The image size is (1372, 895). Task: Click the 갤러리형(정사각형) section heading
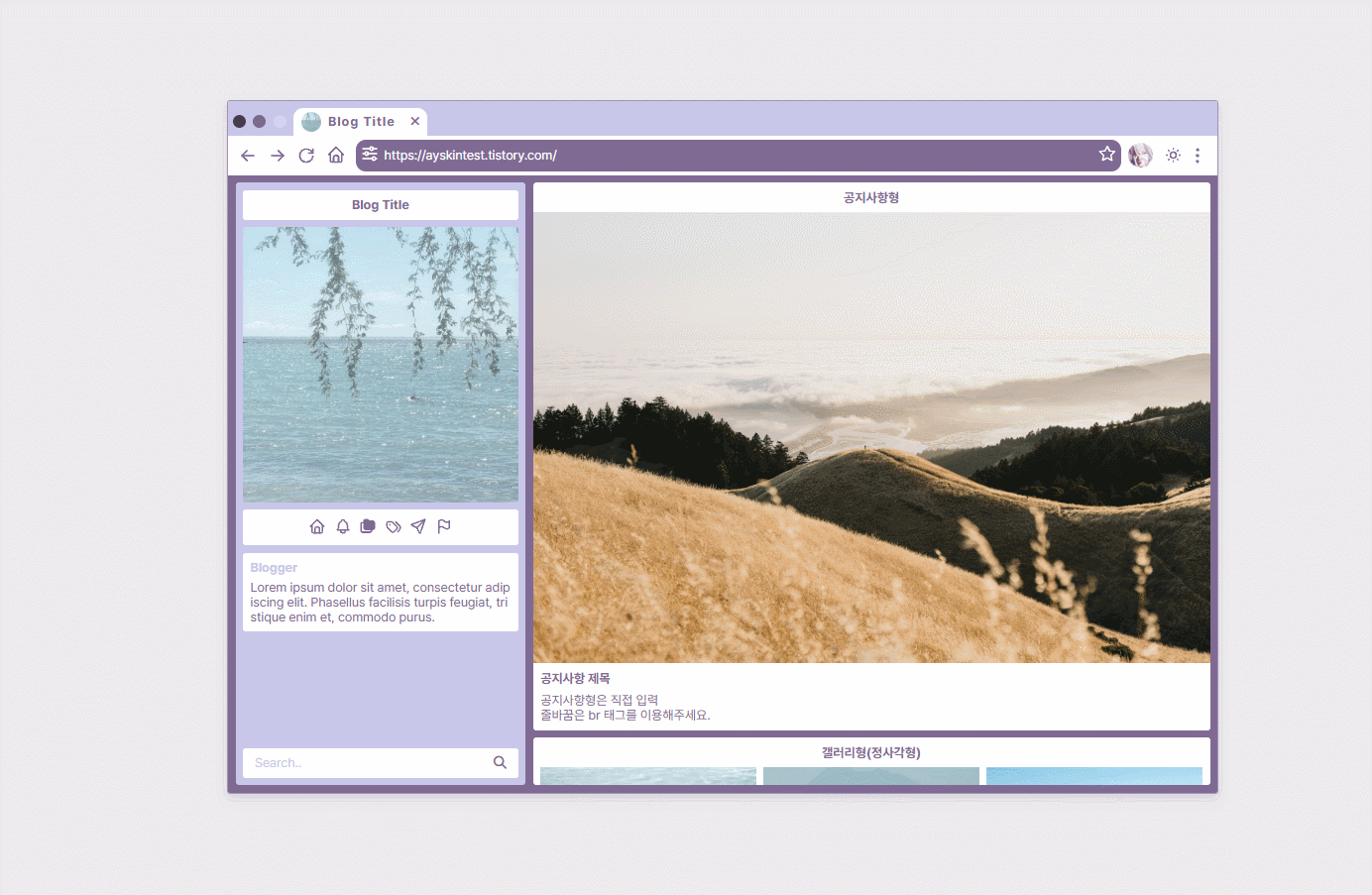[x=871, y=753]
